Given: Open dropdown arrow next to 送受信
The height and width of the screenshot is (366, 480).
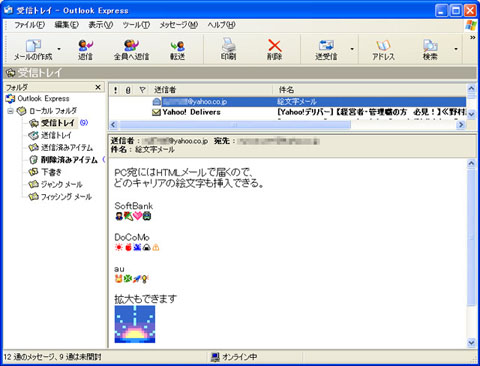Looking at the screenshot, I should click(352, 49).
